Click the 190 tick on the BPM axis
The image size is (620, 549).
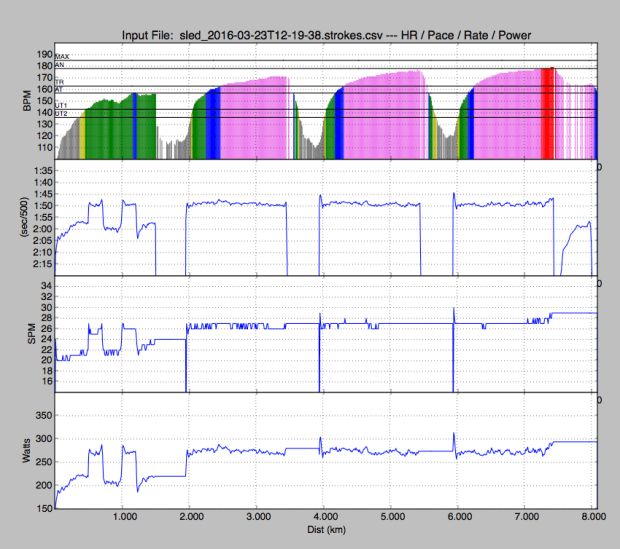coord(42,54)
